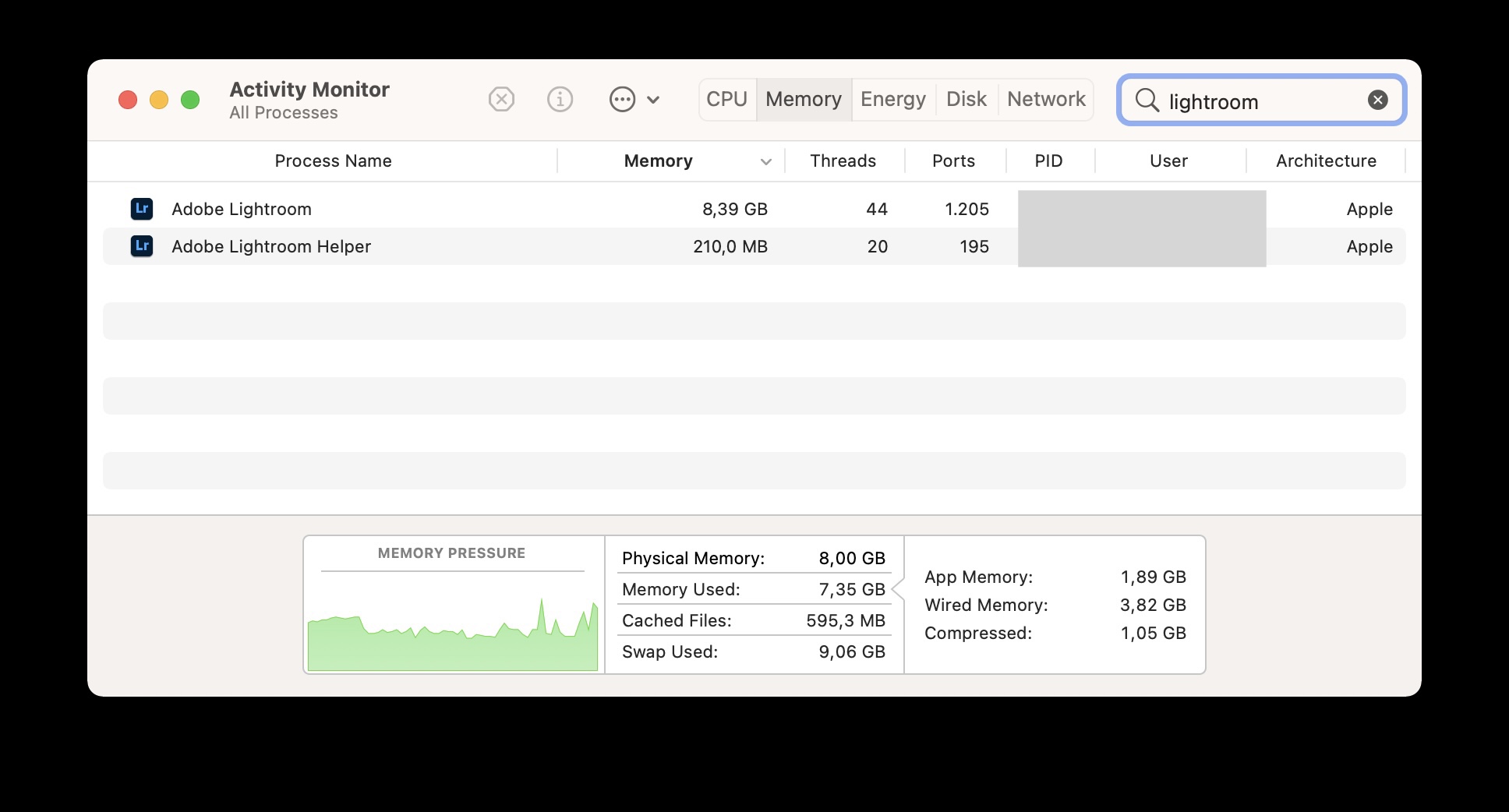Screen dimensions: 1509x812
Task: Click the Swap Used 9,06 GB value
Action: tap(852, 651)
